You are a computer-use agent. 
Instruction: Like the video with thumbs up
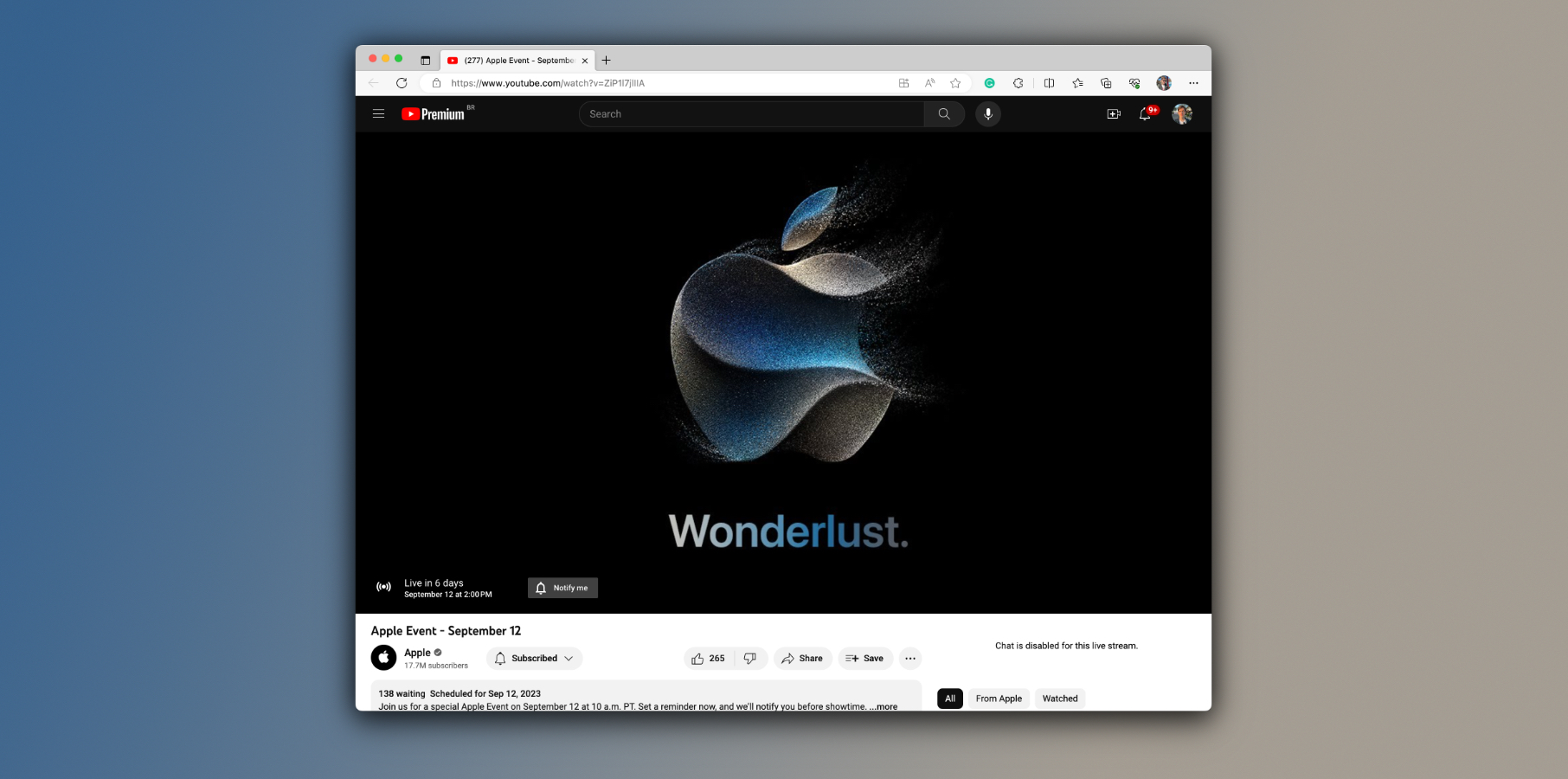[709, 659]
